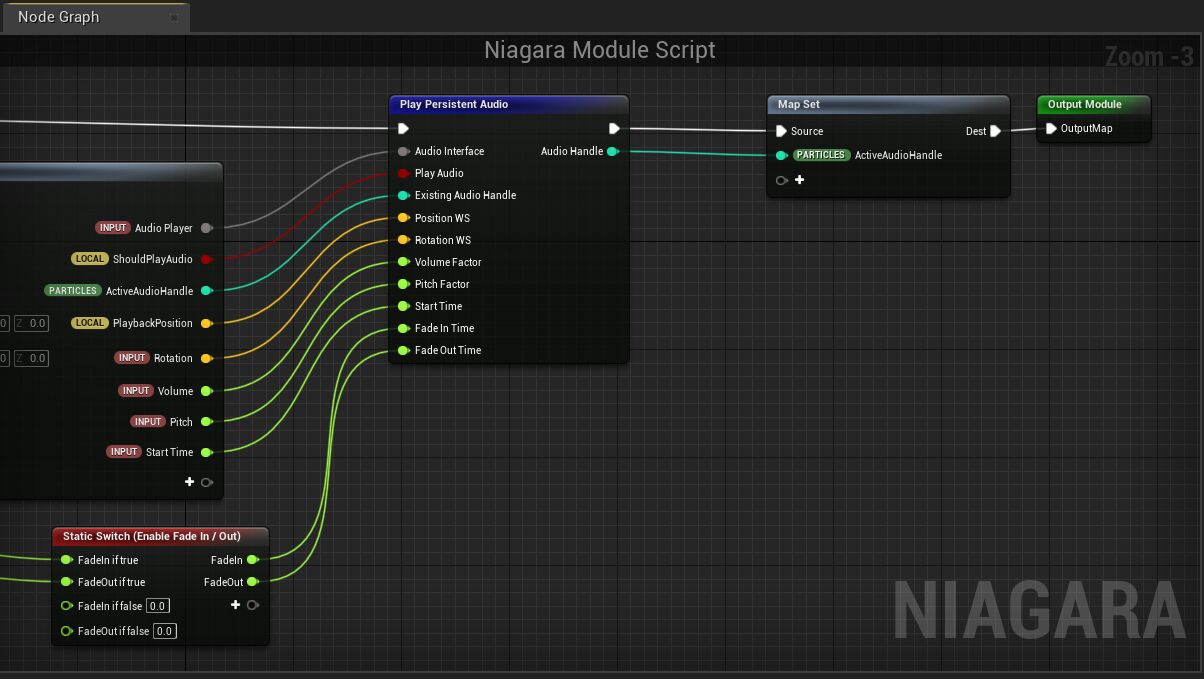Select the exec input pin on Play Persistent Audio
This screenshot has height=679, width=1204.
[403, 128]
